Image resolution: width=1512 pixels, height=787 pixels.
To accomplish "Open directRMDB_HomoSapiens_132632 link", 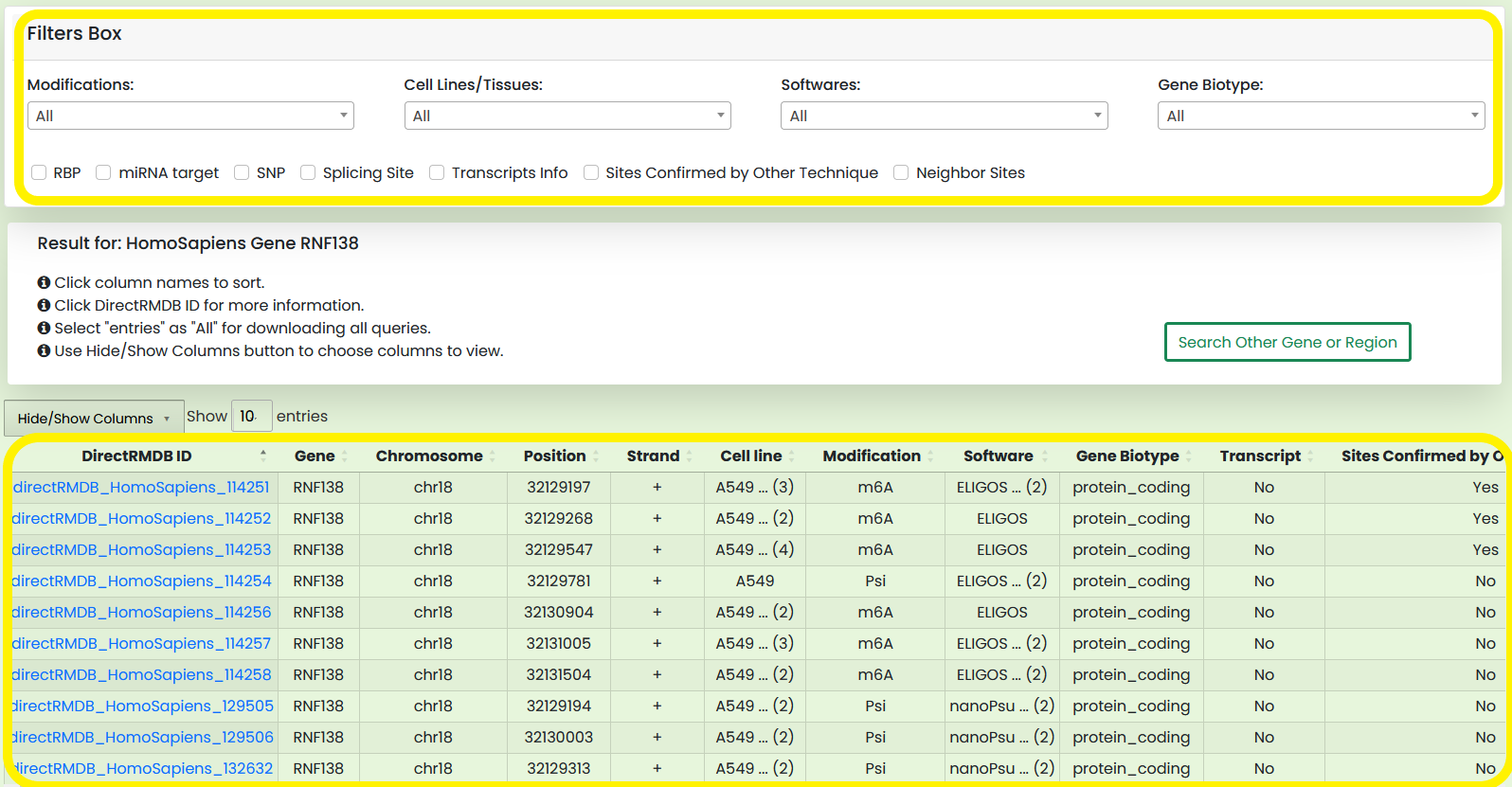I will [142, 768].
